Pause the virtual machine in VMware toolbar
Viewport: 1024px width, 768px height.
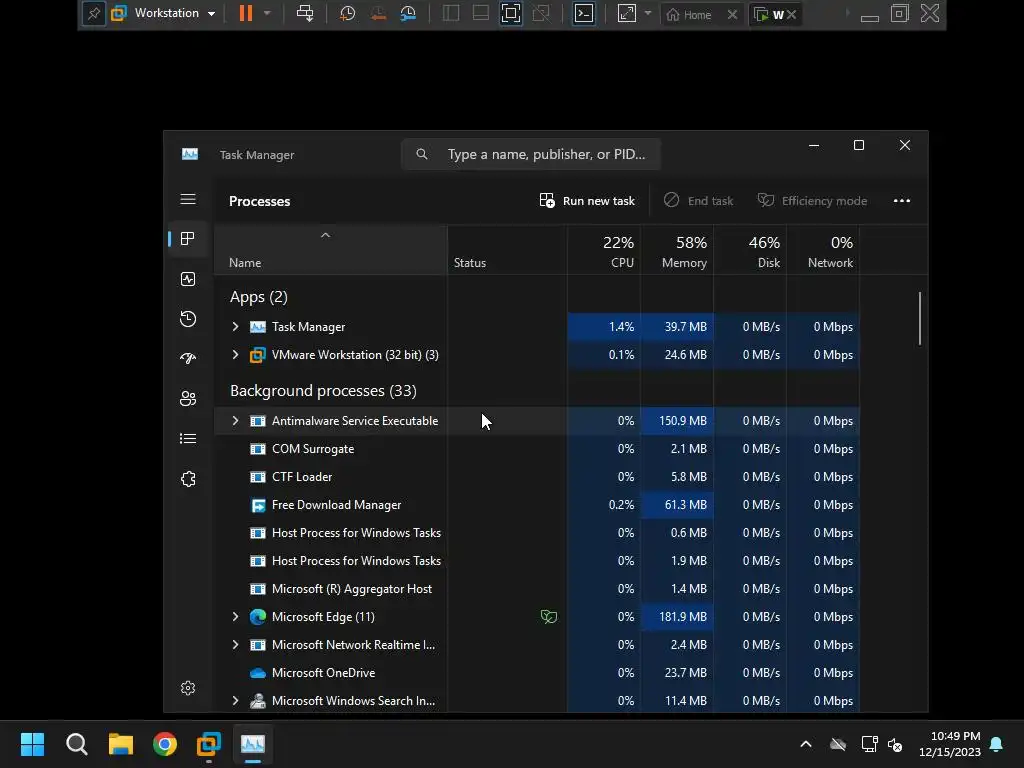(246, 13)
